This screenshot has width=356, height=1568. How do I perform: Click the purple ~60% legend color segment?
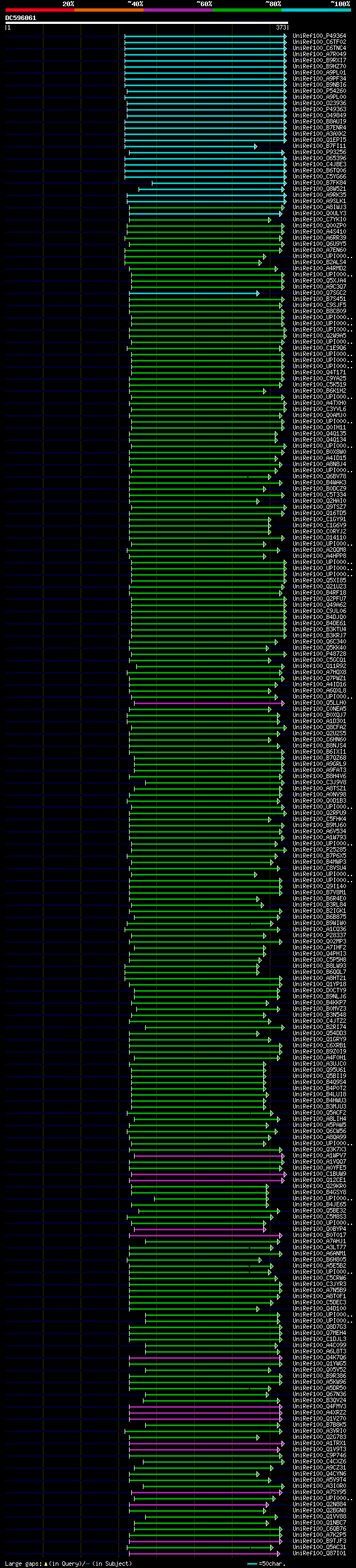(x=177, y=11)
